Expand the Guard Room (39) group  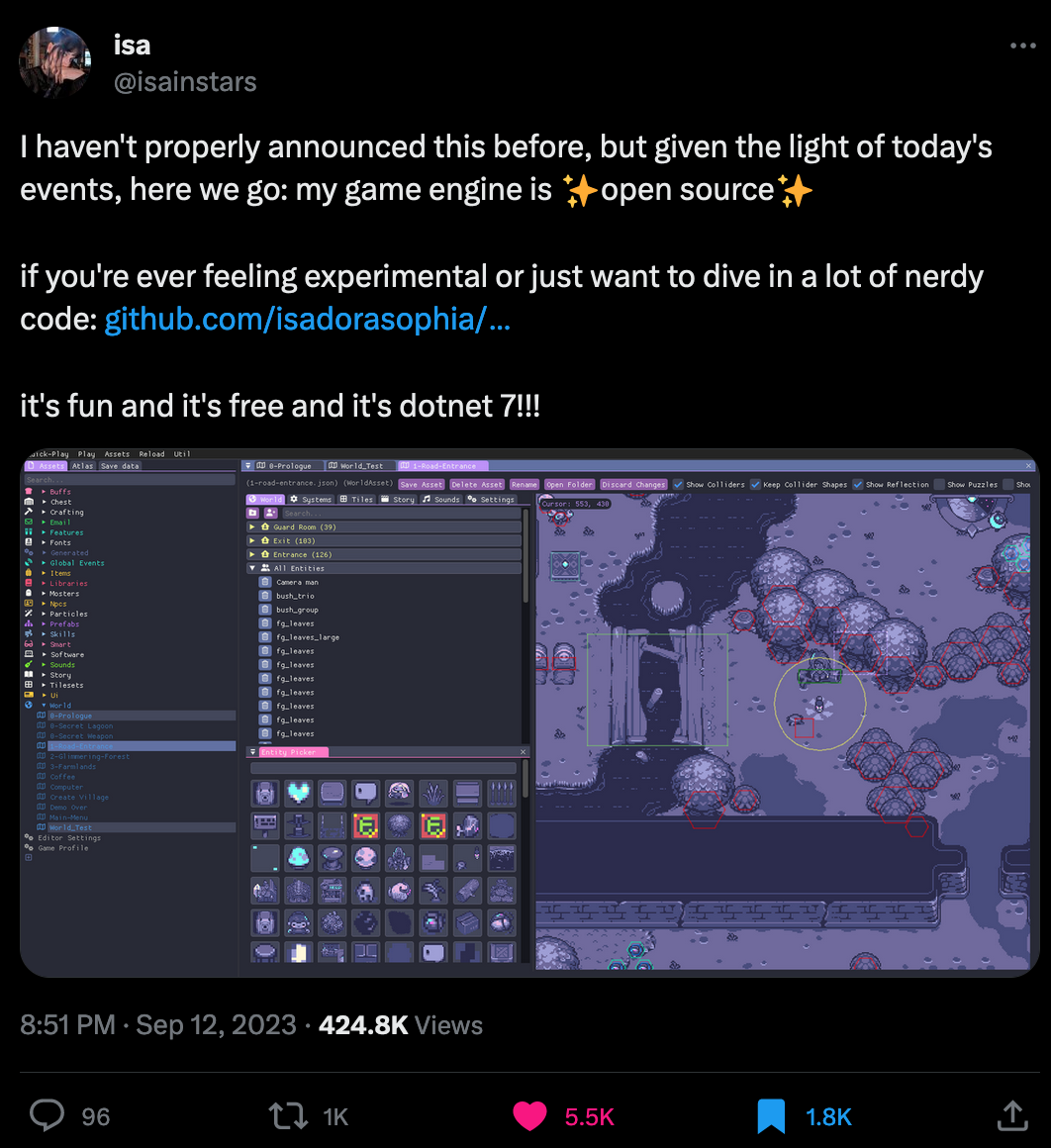pyautogui.click(x=251, y=527)
